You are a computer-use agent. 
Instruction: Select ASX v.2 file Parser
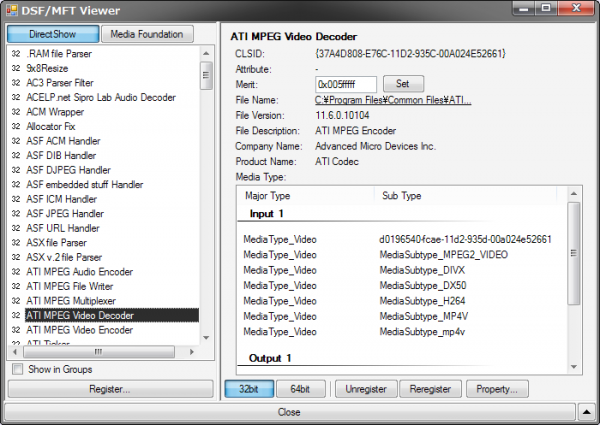point(103,257)
